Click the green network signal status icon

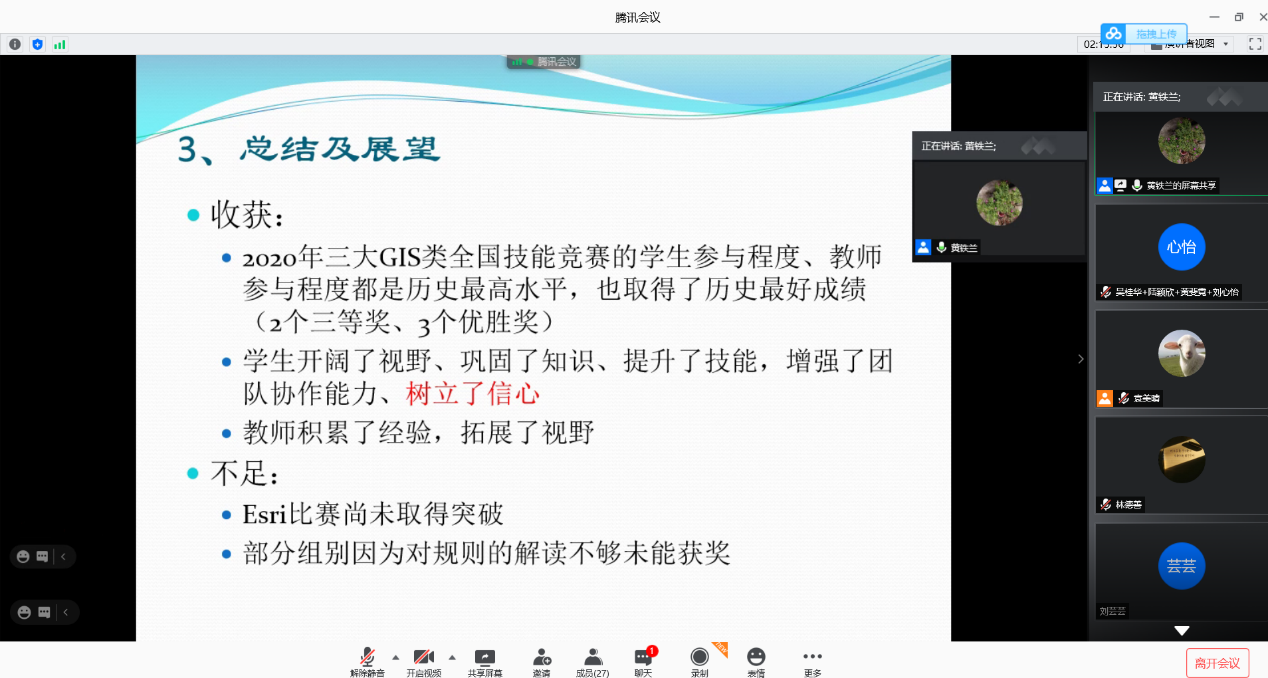coord(60,44)
